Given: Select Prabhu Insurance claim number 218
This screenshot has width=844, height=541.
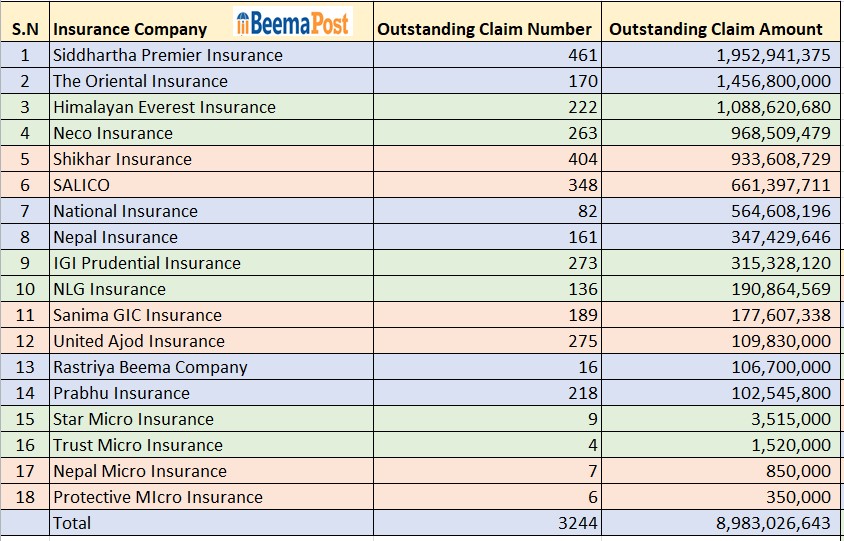Looking at the screenshot, I should 582,393.
